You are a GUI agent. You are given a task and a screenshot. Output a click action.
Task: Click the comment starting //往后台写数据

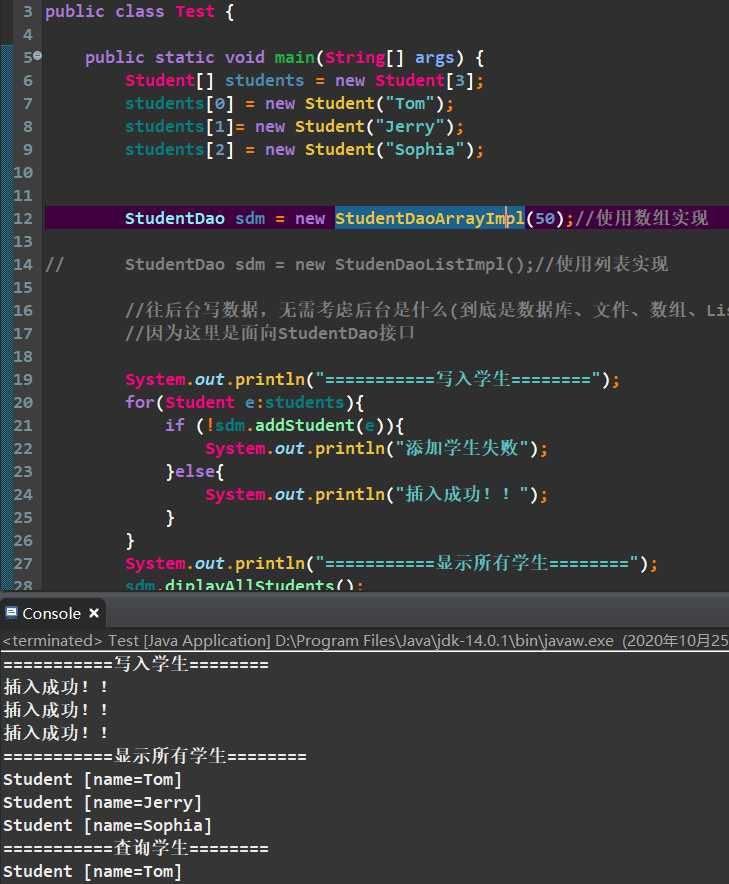click(x=427, y=310)
